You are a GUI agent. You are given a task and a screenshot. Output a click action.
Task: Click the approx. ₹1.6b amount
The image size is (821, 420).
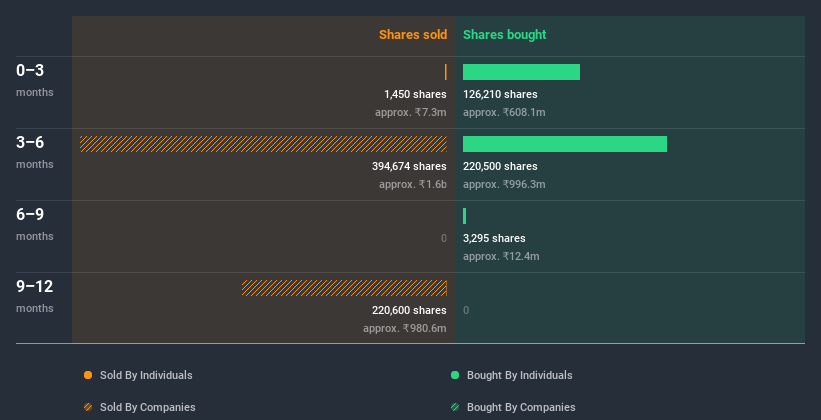click(413, 184)
